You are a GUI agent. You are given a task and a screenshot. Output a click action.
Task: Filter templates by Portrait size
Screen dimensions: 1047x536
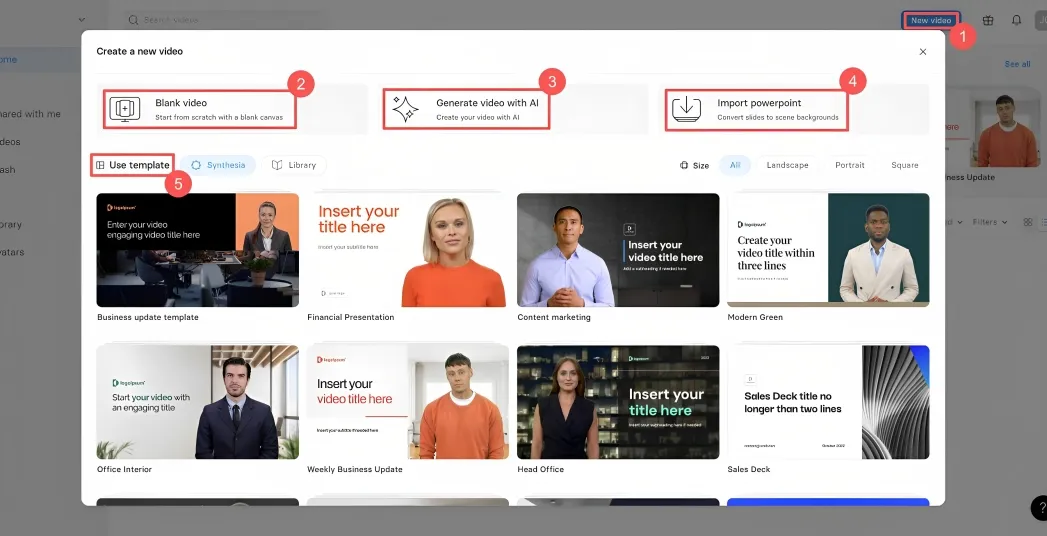[x=849, y=165]
